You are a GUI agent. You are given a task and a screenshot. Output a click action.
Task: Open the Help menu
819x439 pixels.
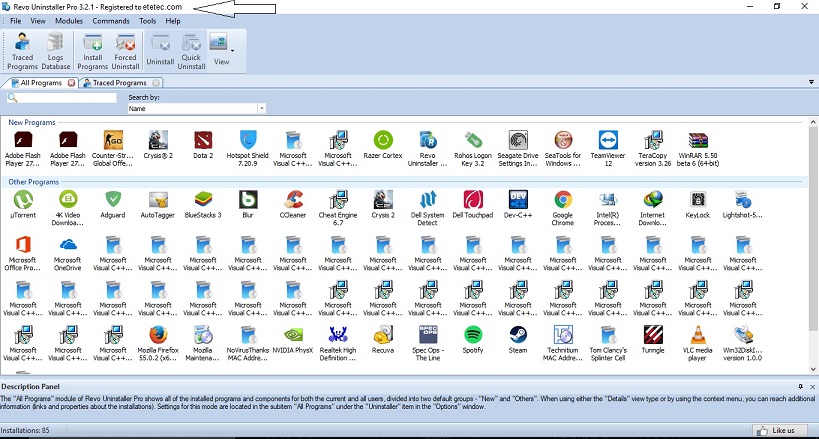tap(173, 21)
